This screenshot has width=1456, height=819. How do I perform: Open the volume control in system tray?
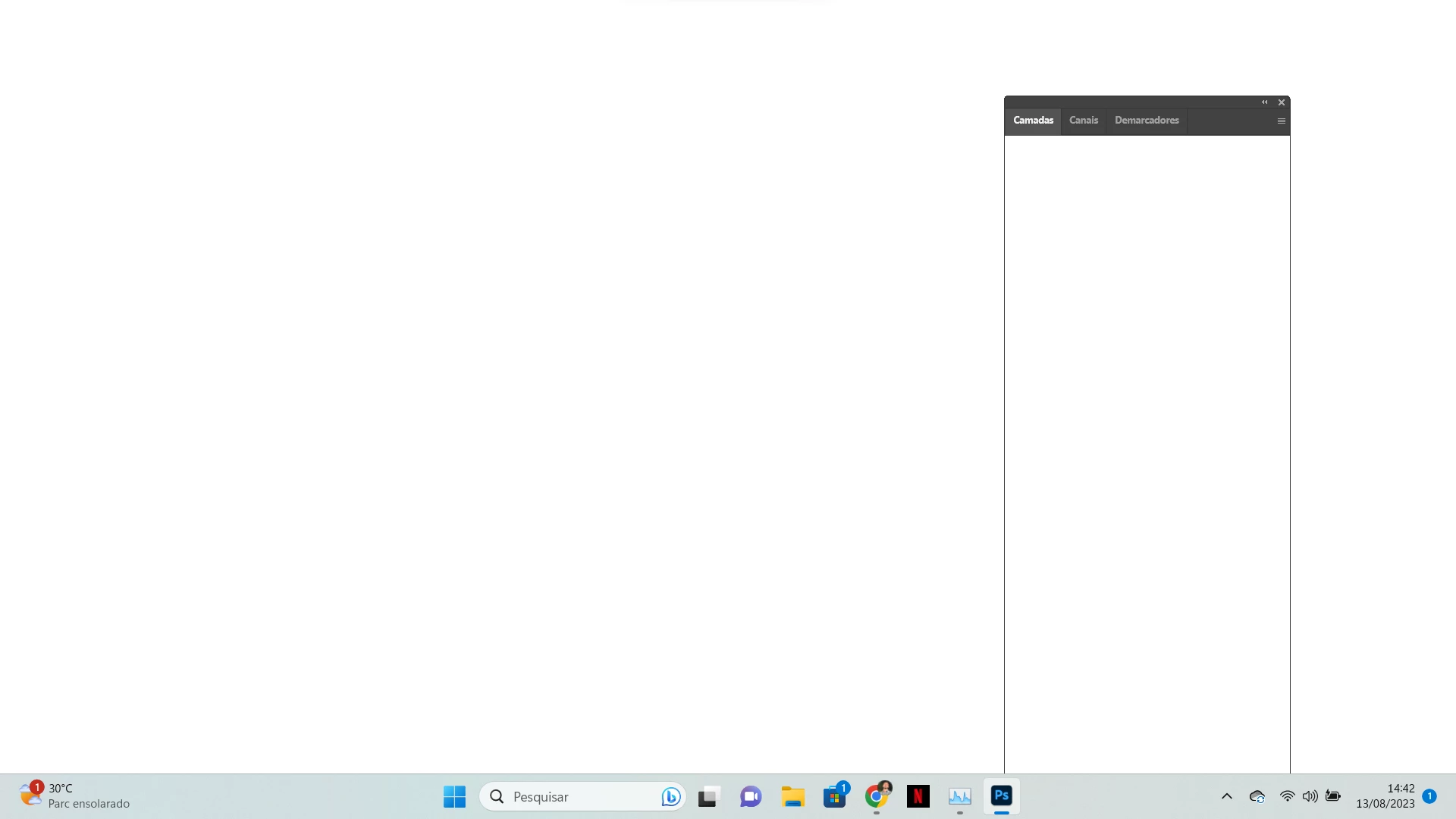[x=1310, y=796]
